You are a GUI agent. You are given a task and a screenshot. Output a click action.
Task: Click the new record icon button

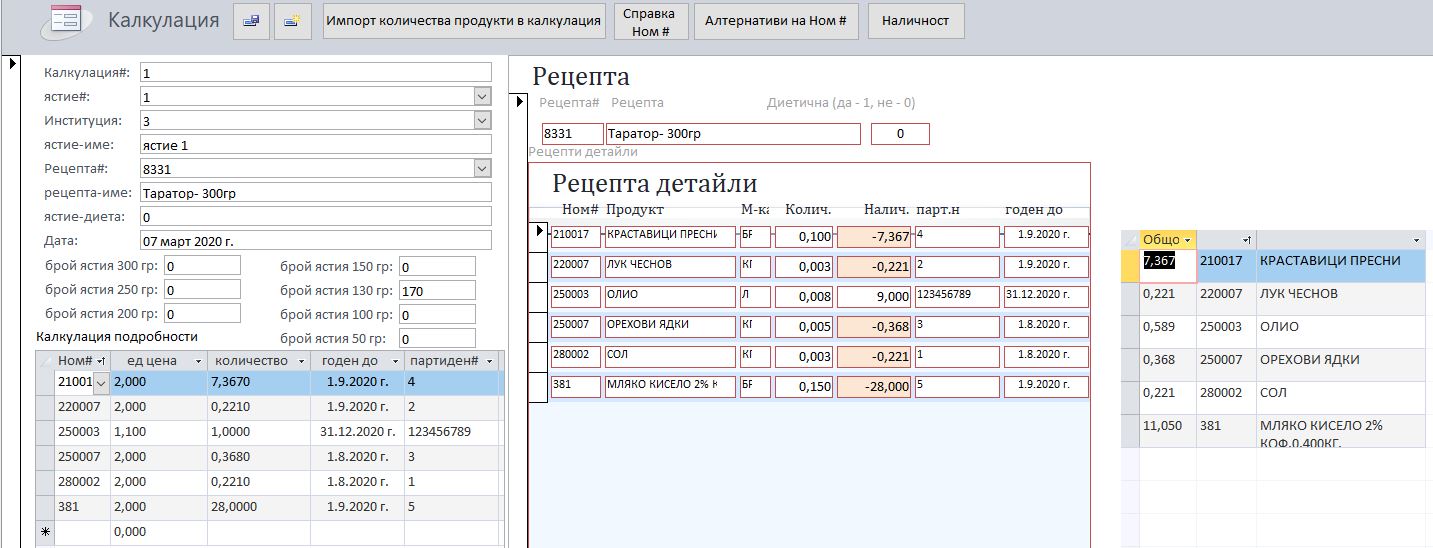click(292, 21)
